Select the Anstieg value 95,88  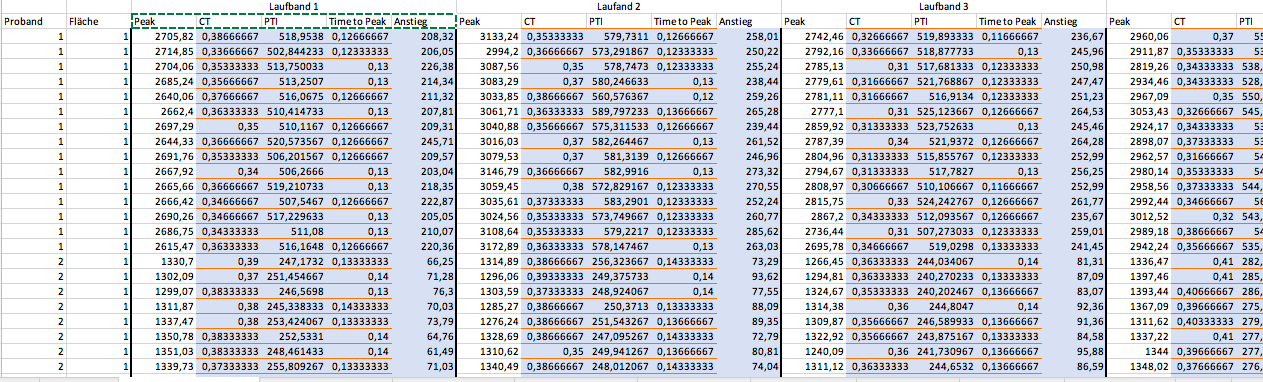pyautogui.click(x=1073, y=351)
